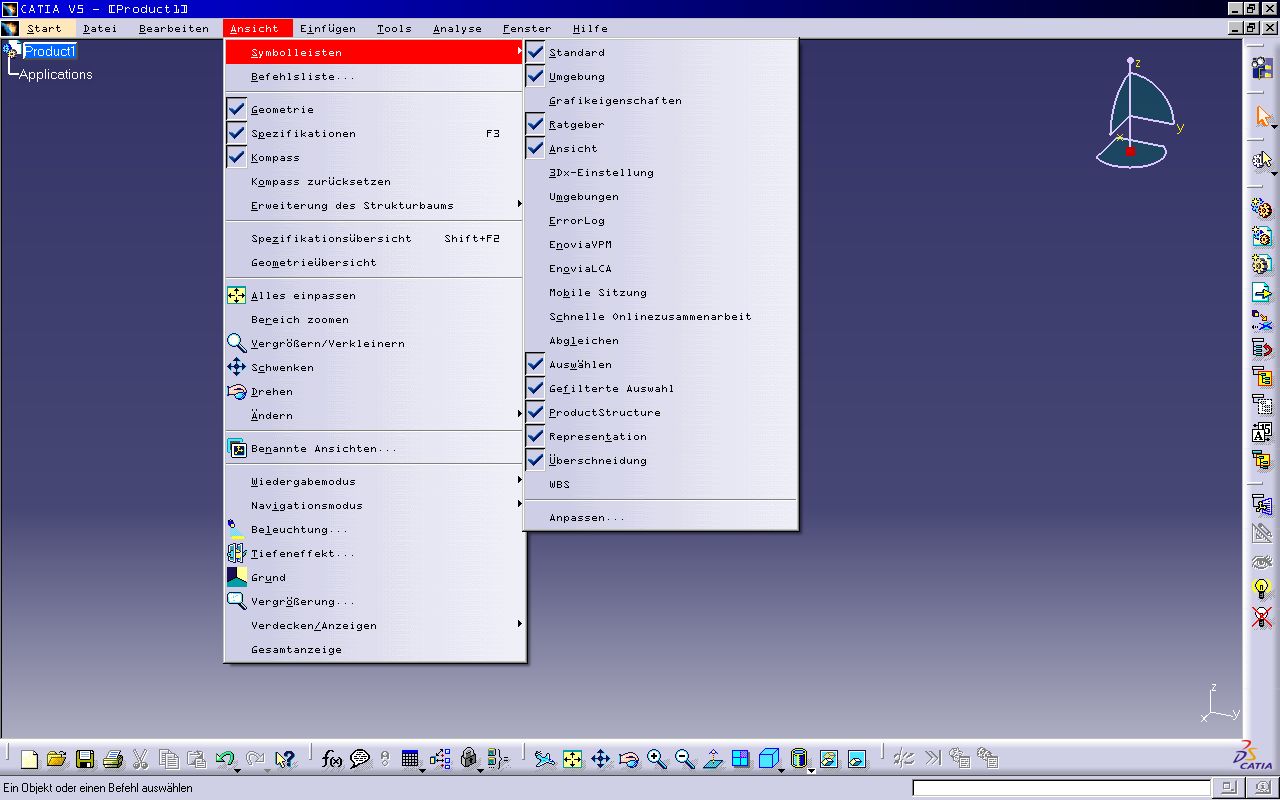Image resolution: width=1280 pixels, height=800 pixels.
Task: Select Applications node in tree
Action: point(56,74)
